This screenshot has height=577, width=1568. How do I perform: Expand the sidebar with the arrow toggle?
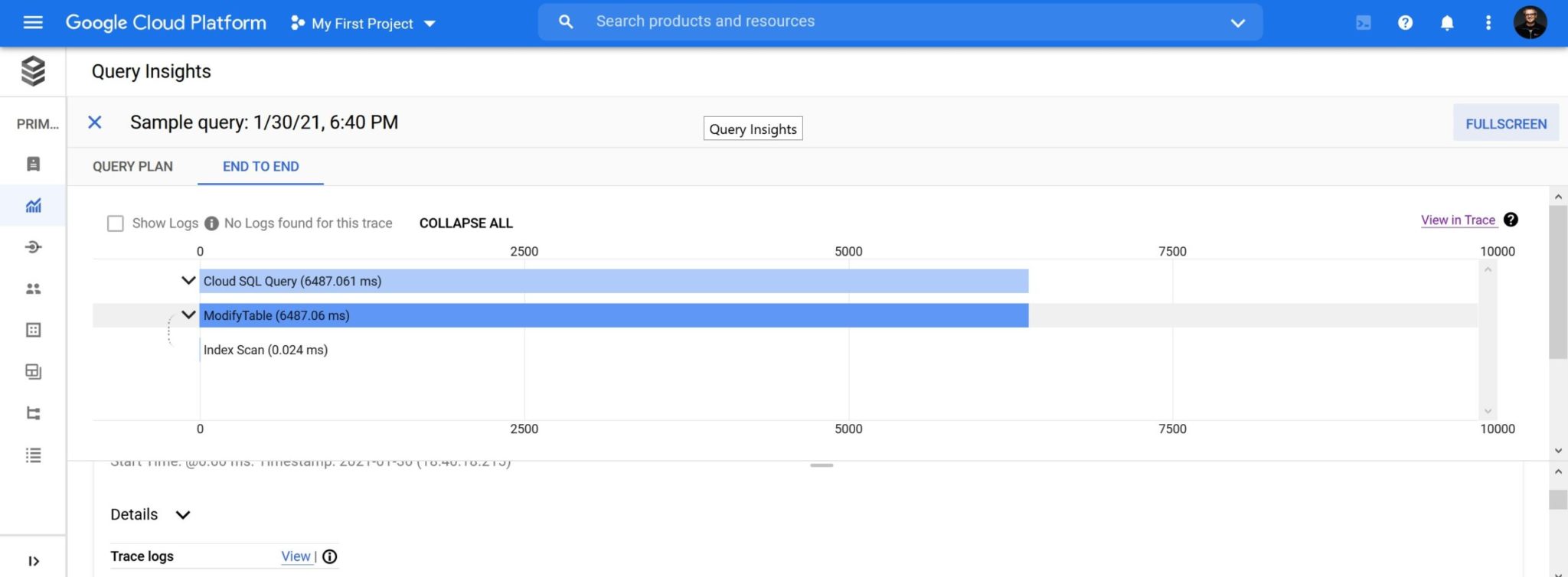click(33, 561)
